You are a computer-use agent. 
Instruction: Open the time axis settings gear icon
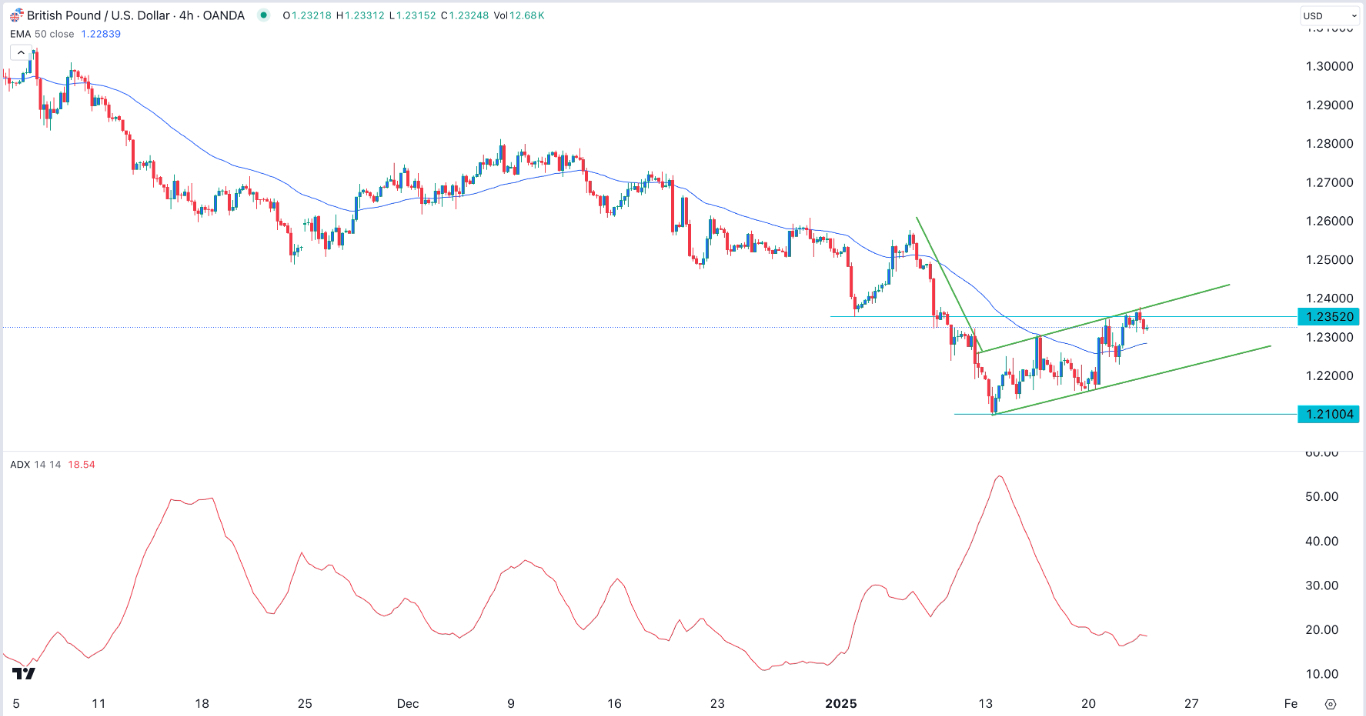click(1331, 703)
